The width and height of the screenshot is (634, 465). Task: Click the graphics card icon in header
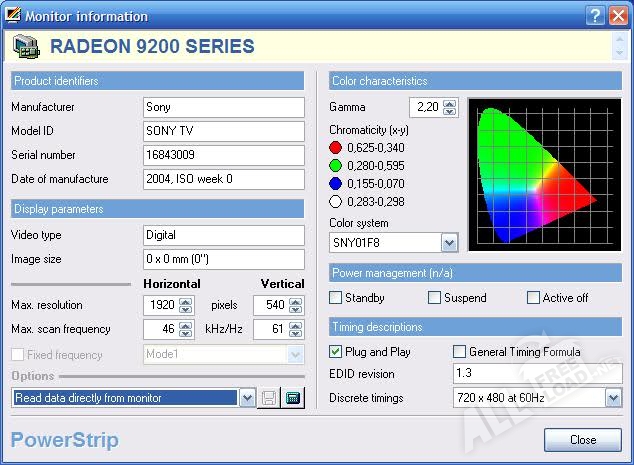tap(27, 46)
